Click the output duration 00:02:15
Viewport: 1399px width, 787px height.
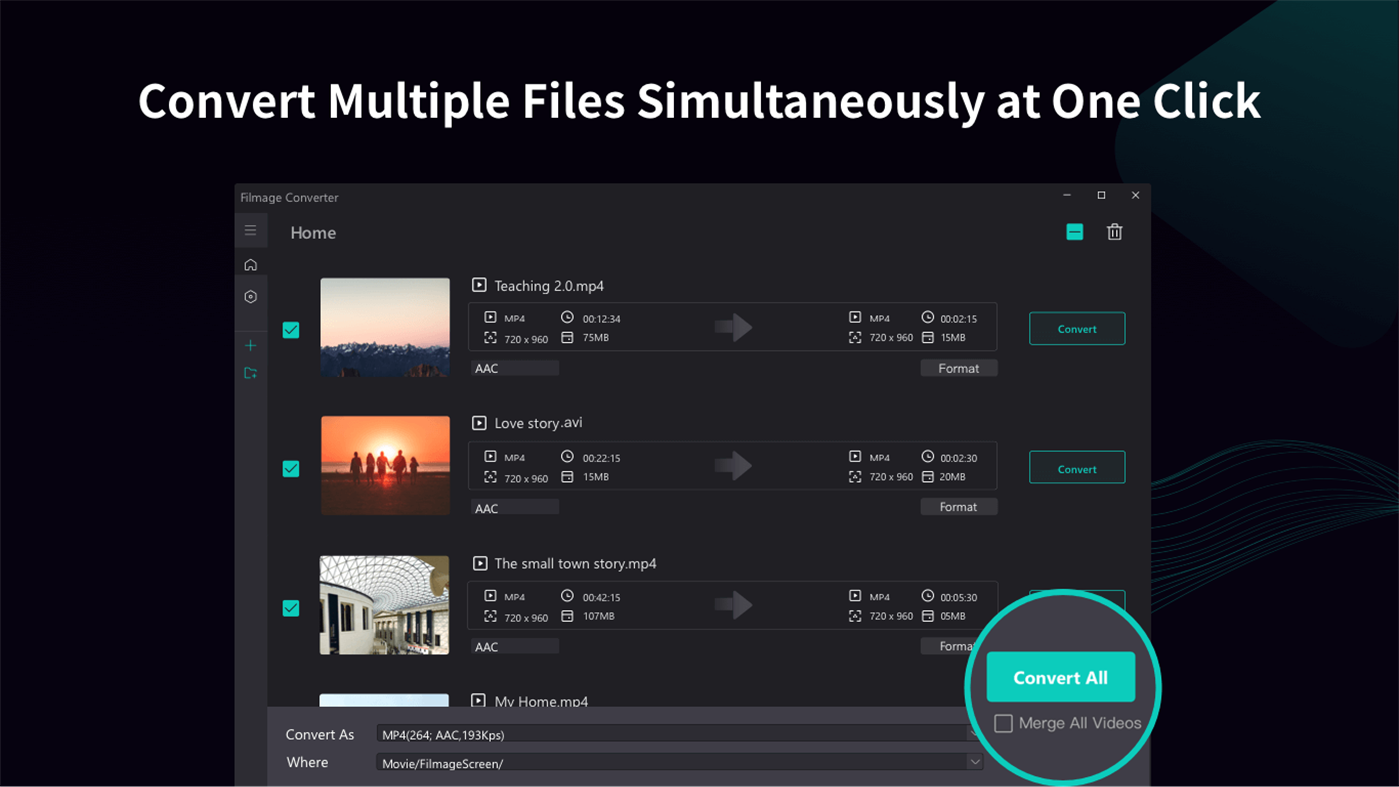point(958,319)
